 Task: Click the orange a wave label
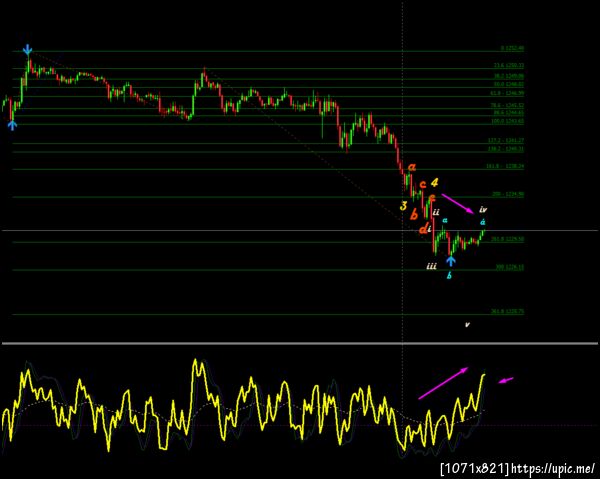(x=412, y=167)
